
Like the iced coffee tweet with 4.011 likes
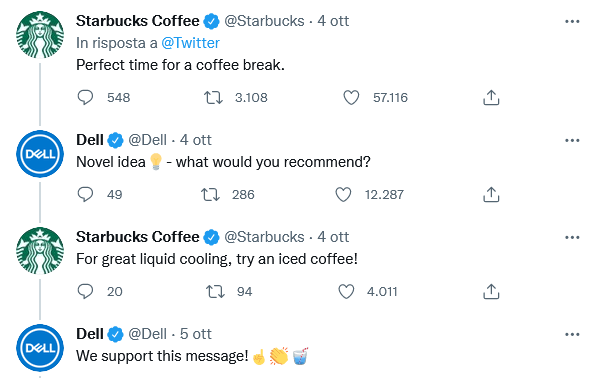346,291
